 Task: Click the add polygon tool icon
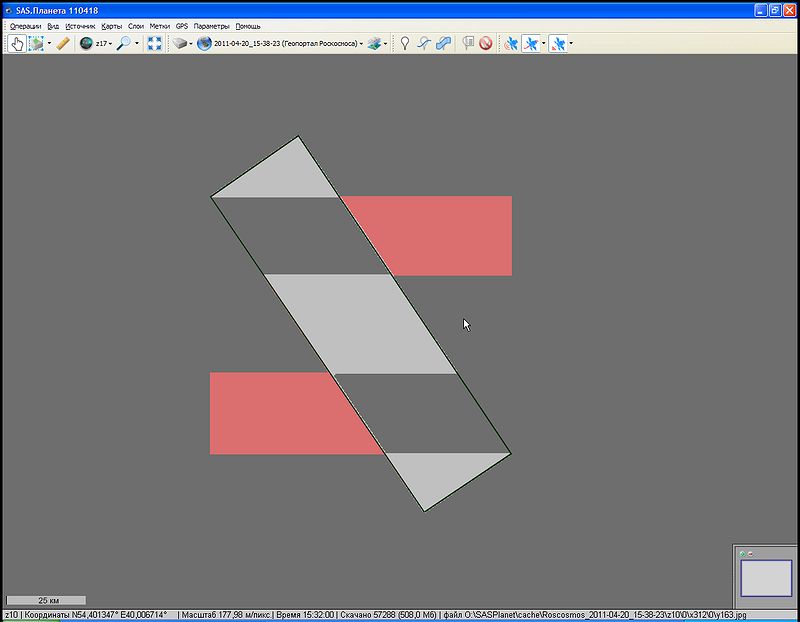coord(443,44)
